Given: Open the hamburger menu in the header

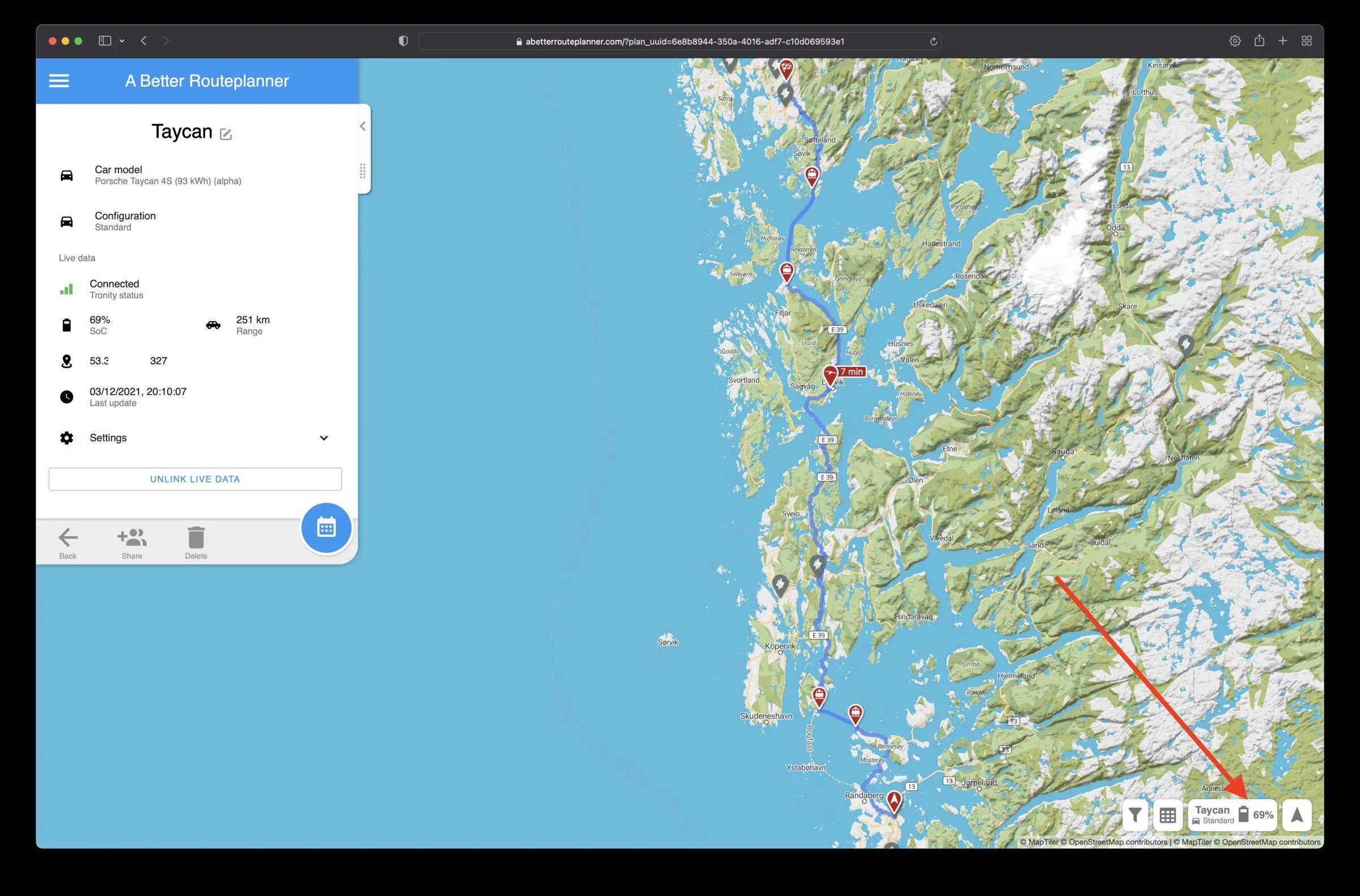Looking at the screenshot, I should coord(59,80).
